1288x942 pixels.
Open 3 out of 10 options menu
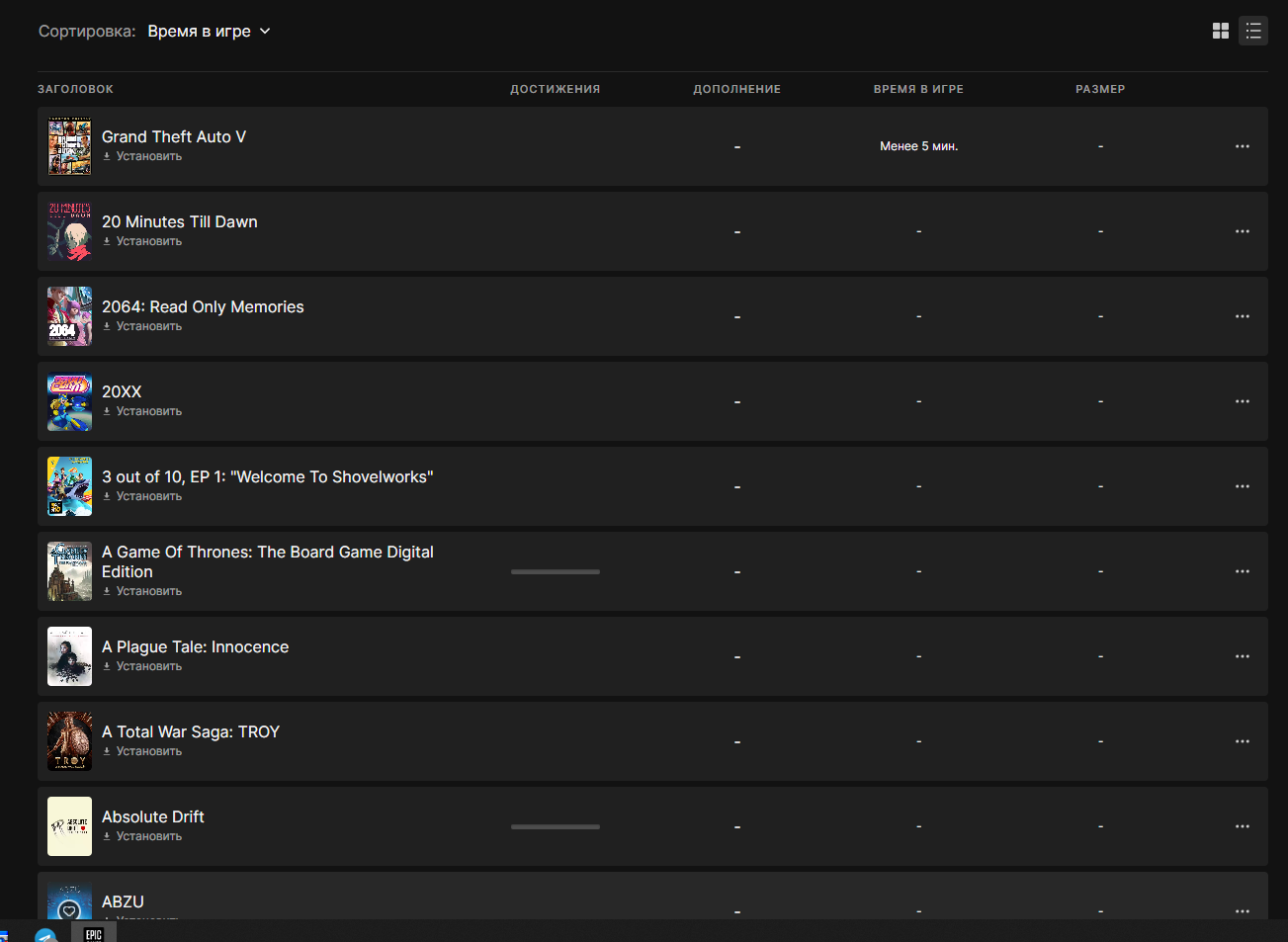tap(1243, 486)
